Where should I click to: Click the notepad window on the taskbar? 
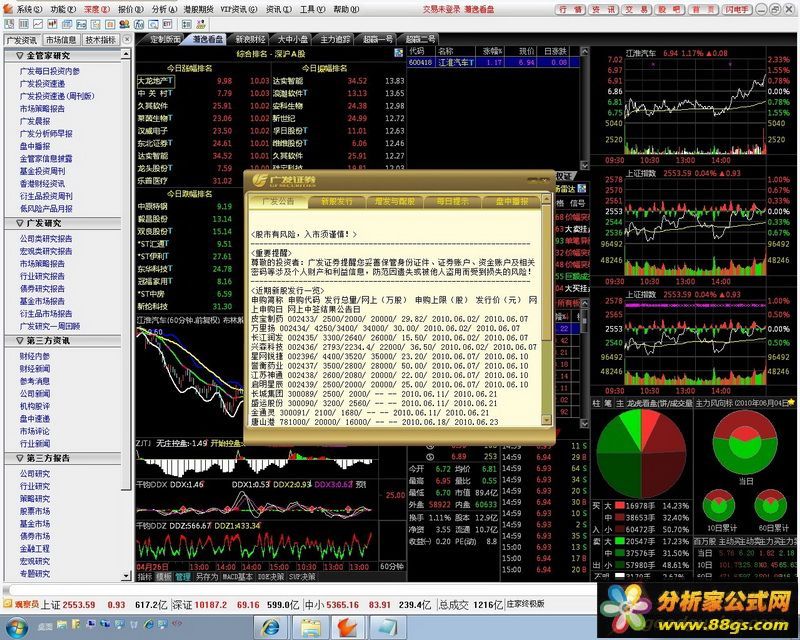pos(387,627)
